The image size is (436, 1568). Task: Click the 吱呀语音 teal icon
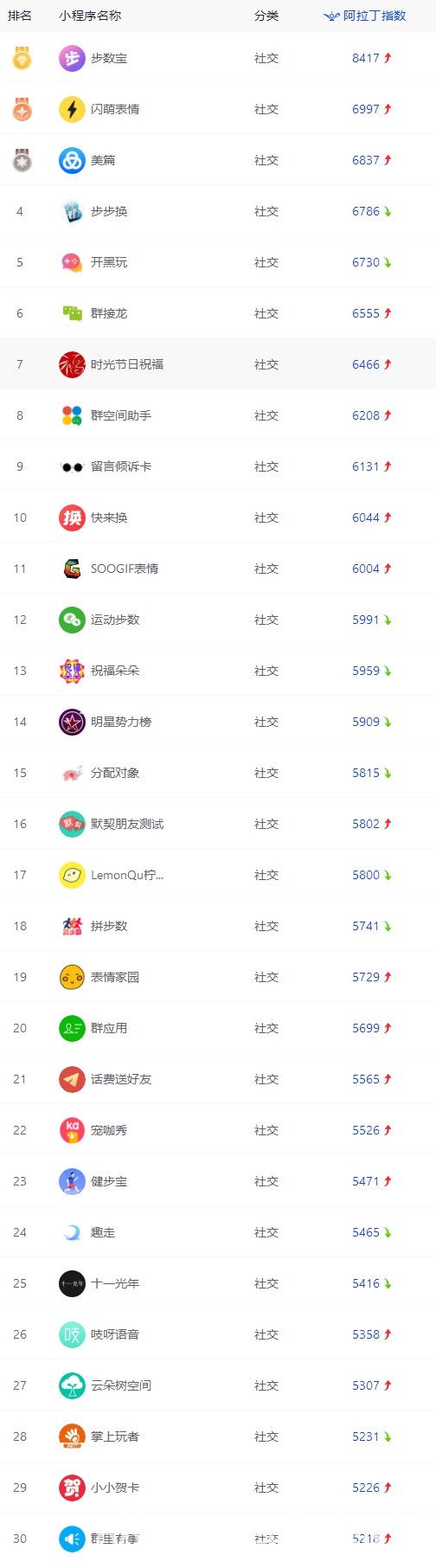coord(72,1334)
